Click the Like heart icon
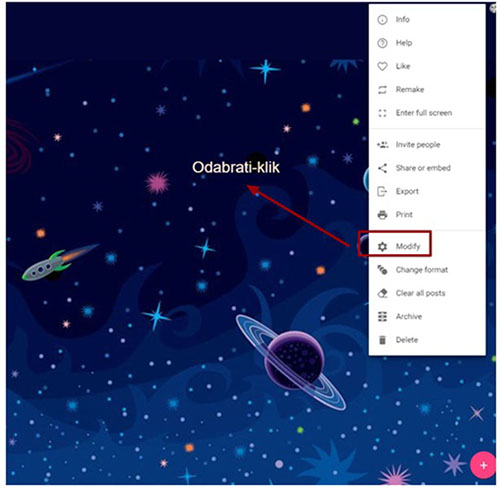This screenshot has width=500, height=490. [382, 66]
